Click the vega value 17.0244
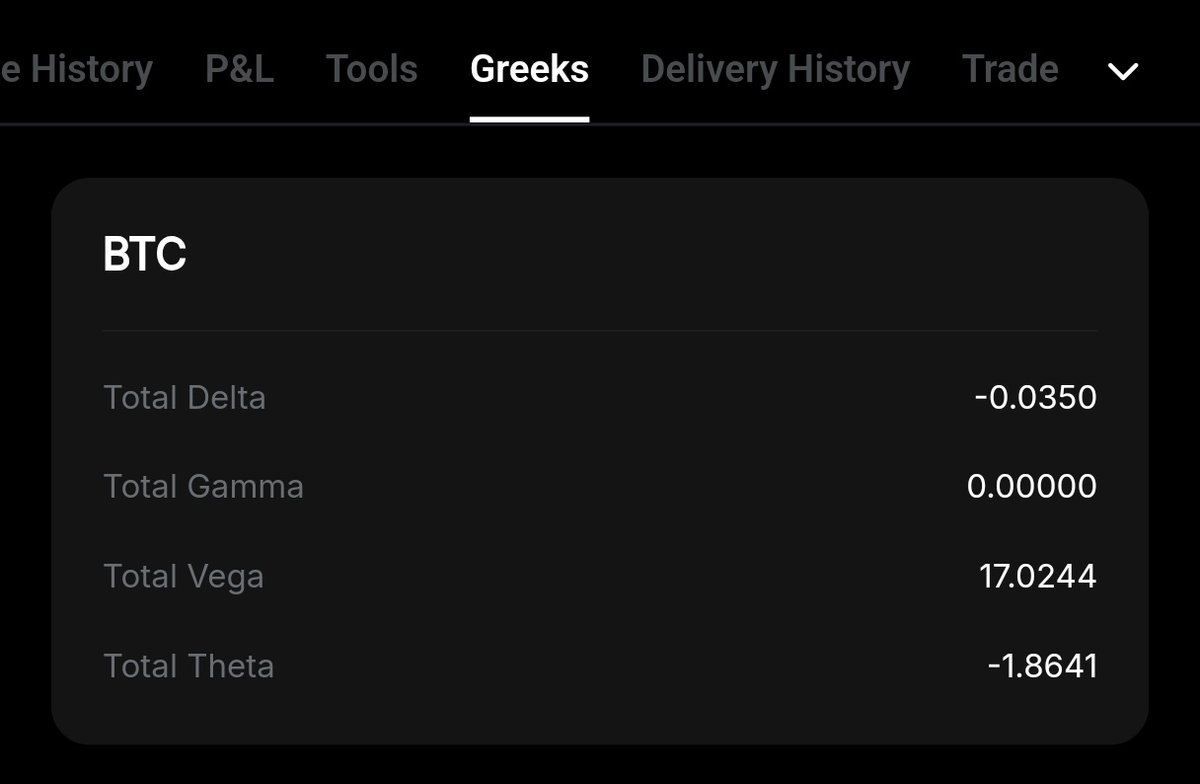 1038,577
